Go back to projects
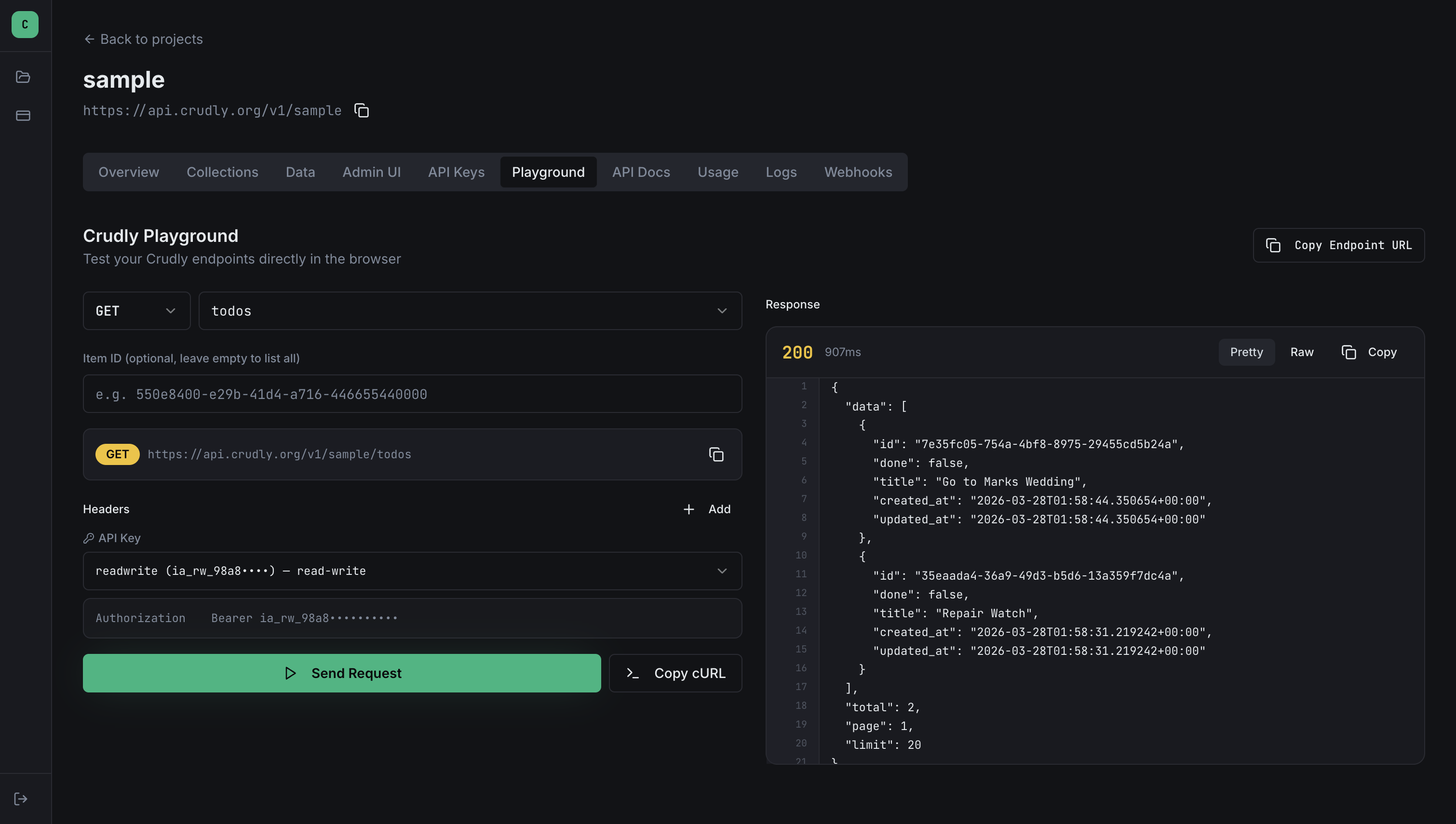Viewport: 1456px width, 824px height. click(143, 39)
